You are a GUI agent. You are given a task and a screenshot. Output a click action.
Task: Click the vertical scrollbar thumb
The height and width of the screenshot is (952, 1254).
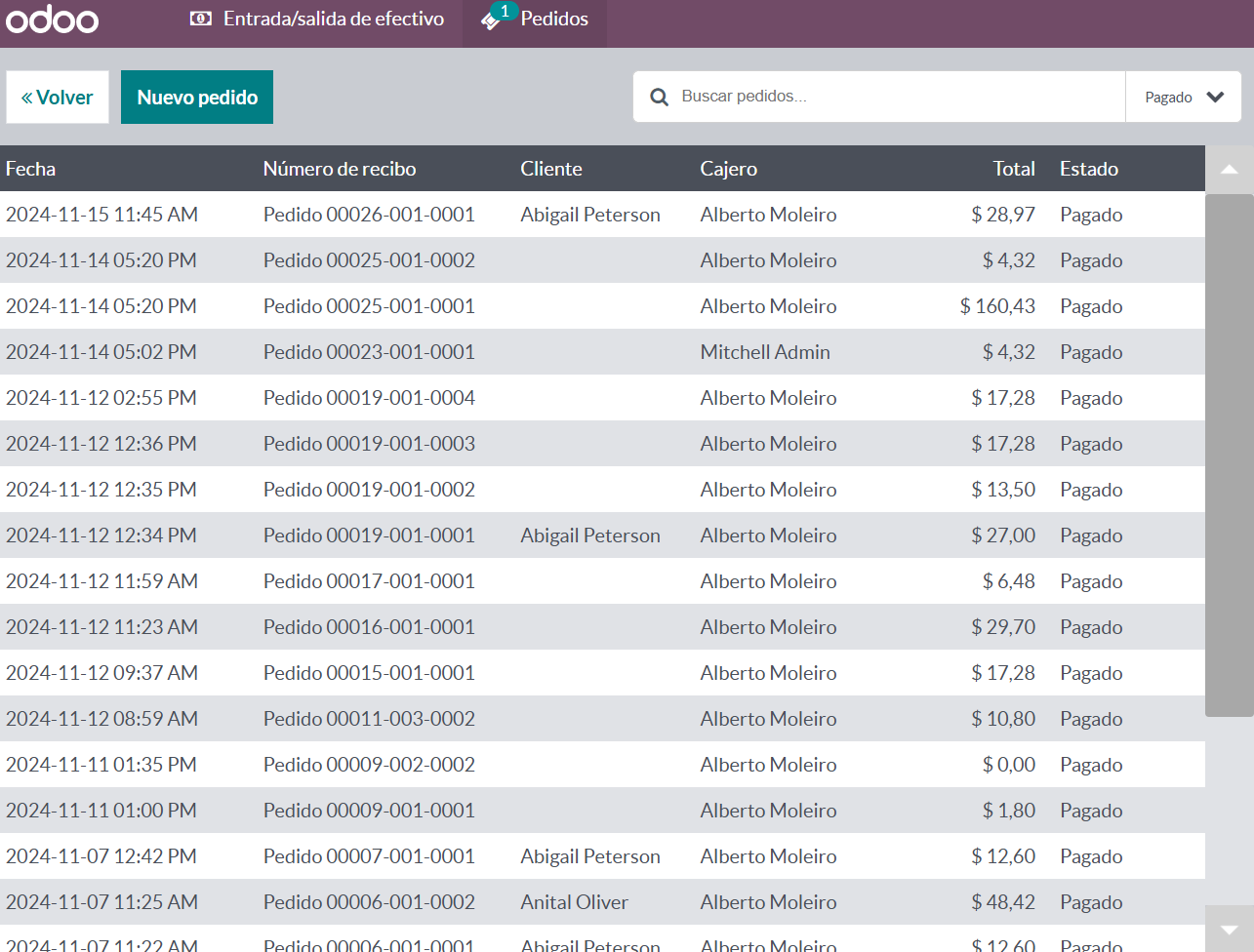pos(1230,456)
